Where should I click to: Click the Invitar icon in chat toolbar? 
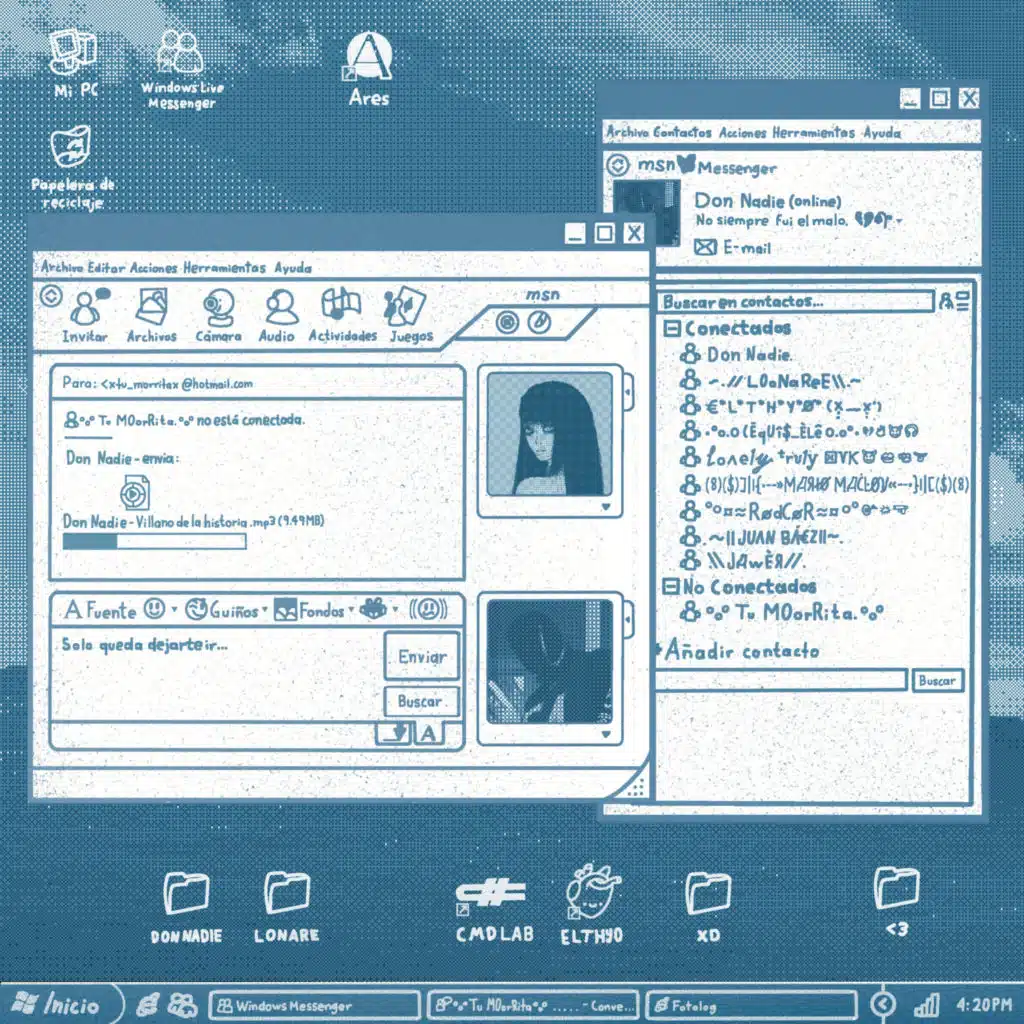click(x=87, y=308)
